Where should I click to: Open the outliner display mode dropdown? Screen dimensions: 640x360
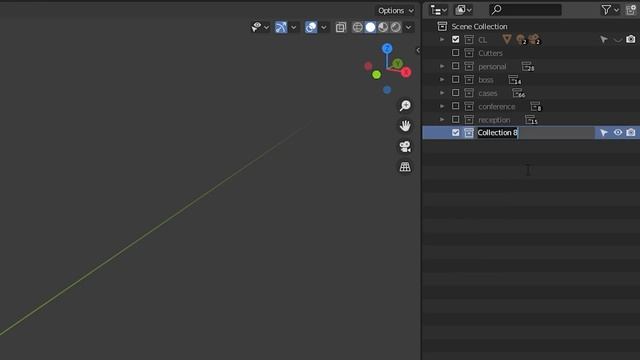pyautogui.click(x=464, y=10)
